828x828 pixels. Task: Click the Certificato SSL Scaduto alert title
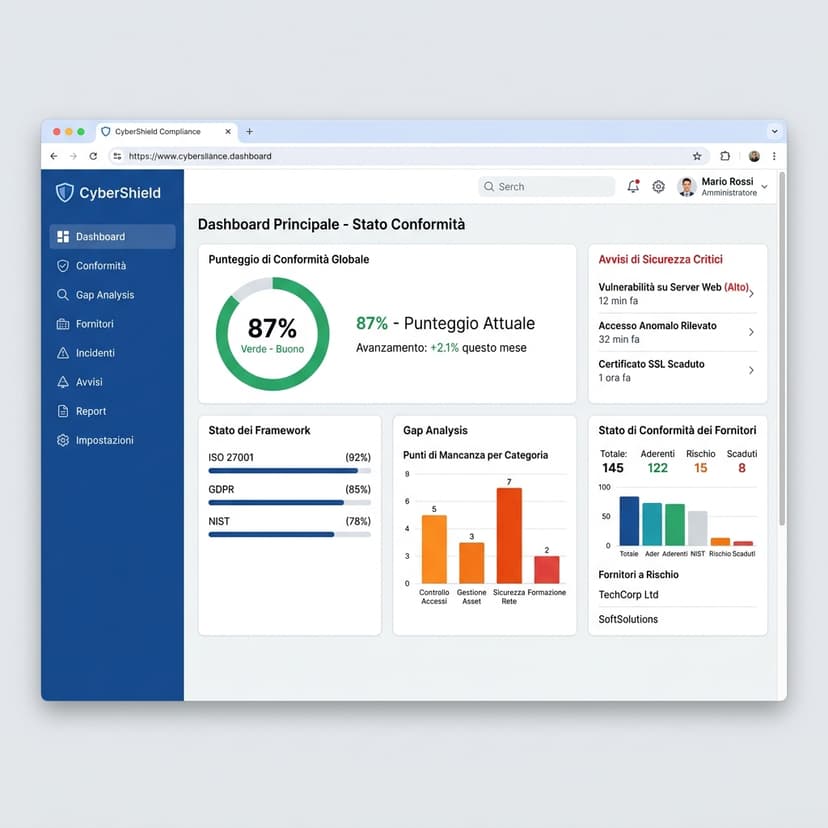651,364
